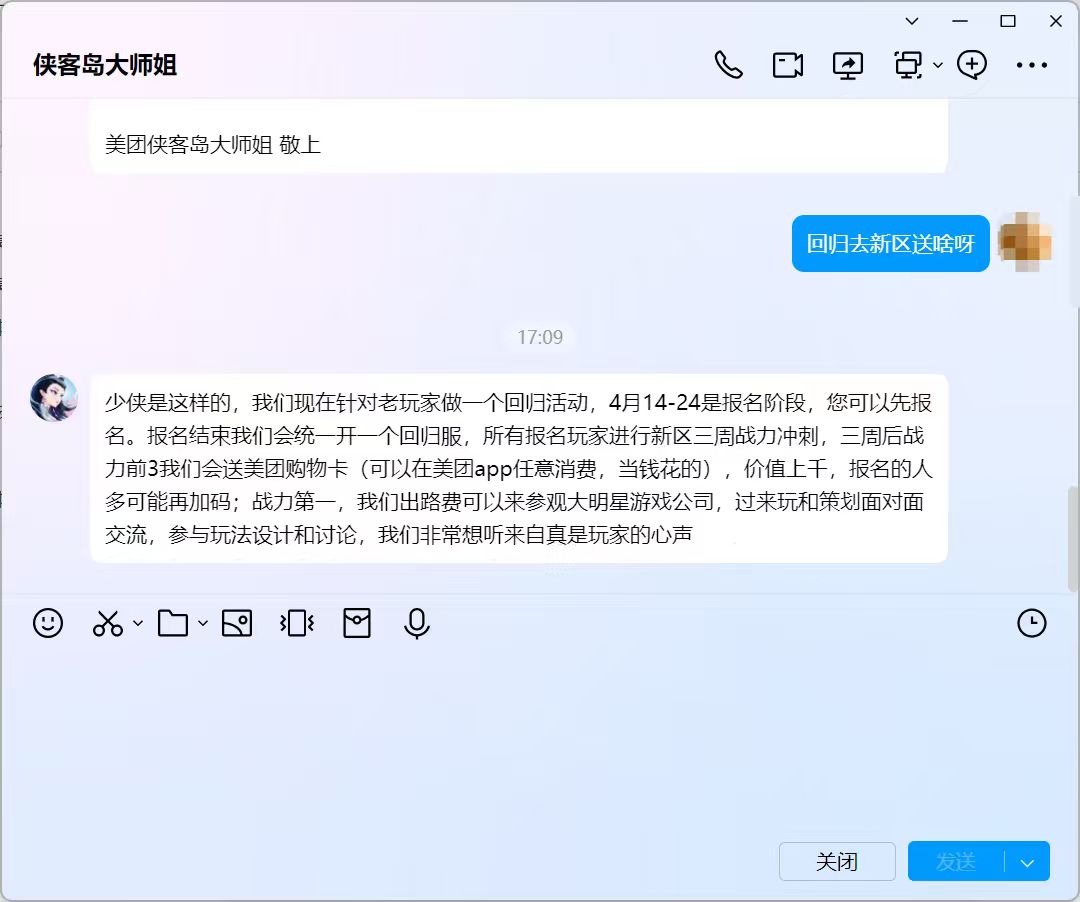Click your own blurred avatar
This screenshot has width=1080, height=902.
pyautogui.click(x=1025, y=242)
